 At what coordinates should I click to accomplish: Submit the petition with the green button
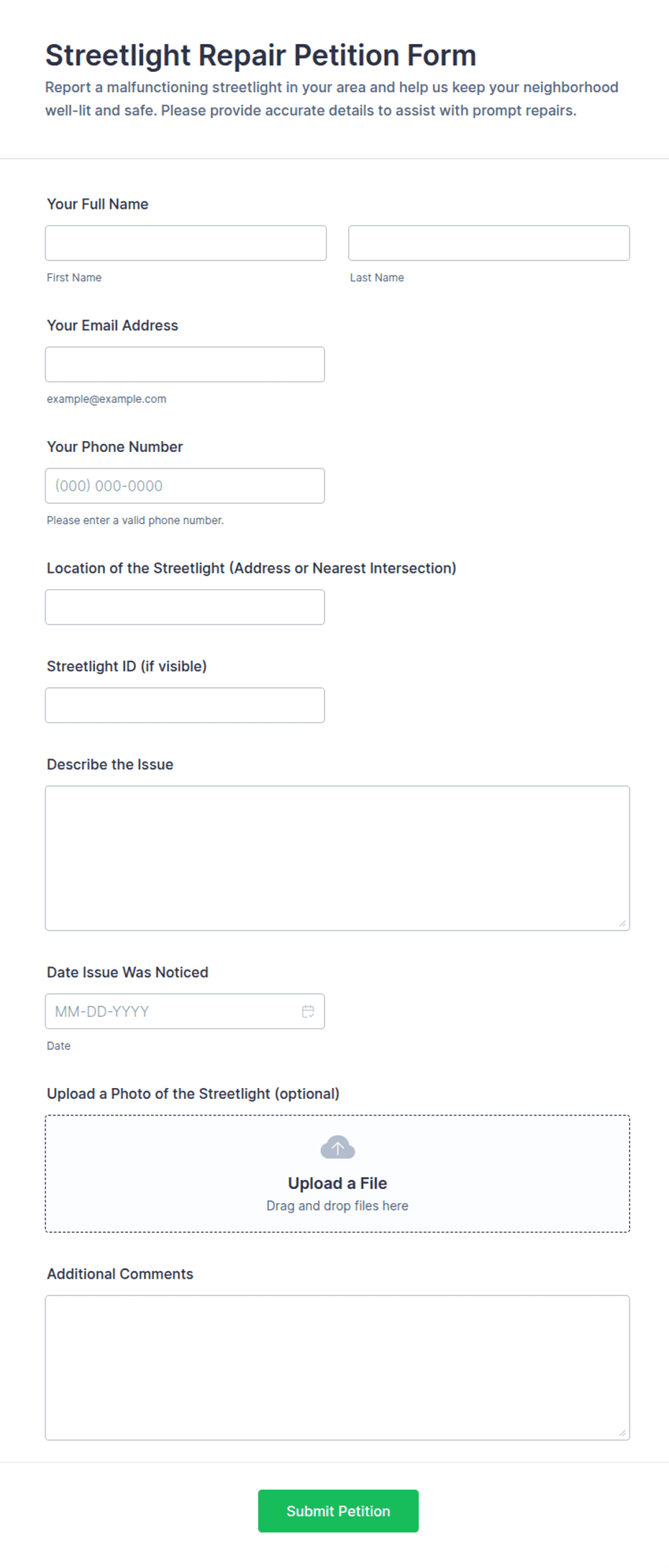(x=338, y=1511)
